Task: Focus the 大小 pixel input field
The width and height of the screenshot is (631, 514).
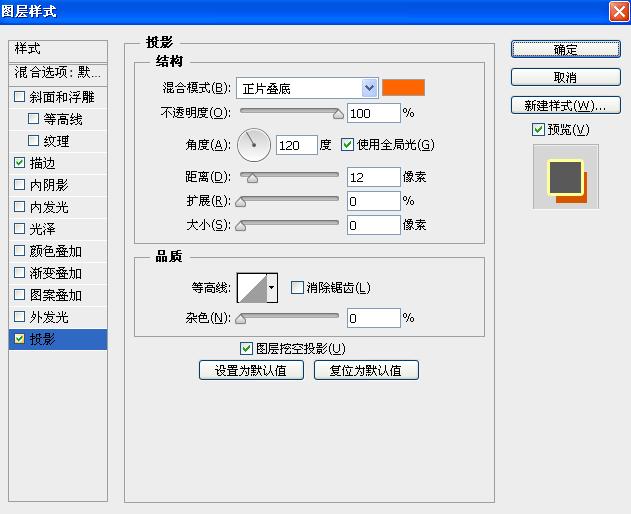Action: (374, 225)
